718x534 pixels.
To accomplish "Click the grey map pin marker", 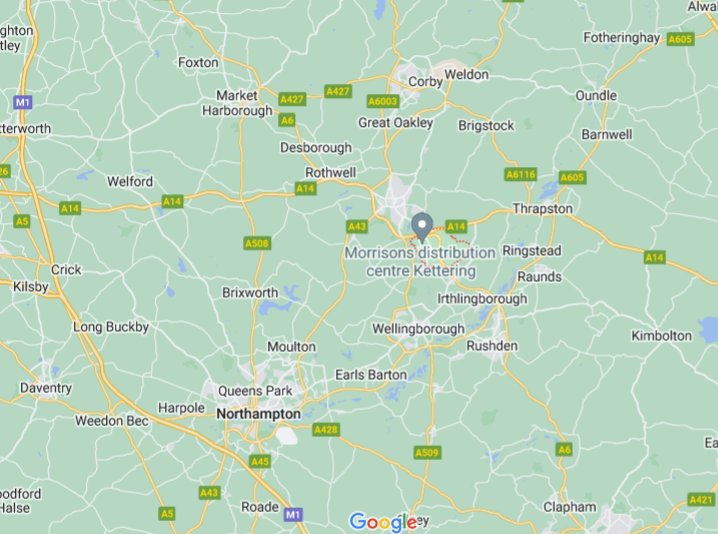I will tap(422, 228).
